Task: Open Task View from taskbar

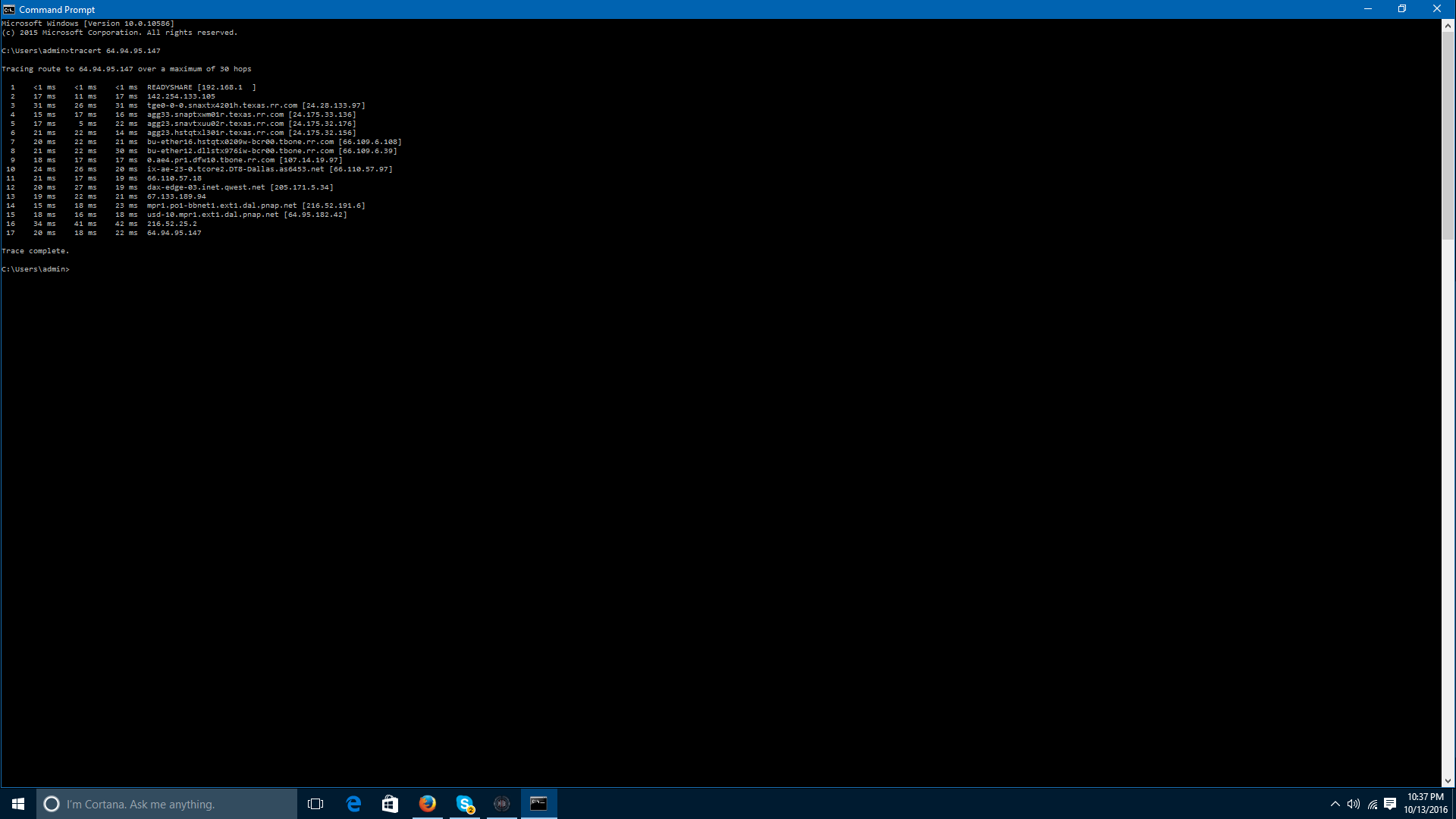Action: tap(315, 804)
